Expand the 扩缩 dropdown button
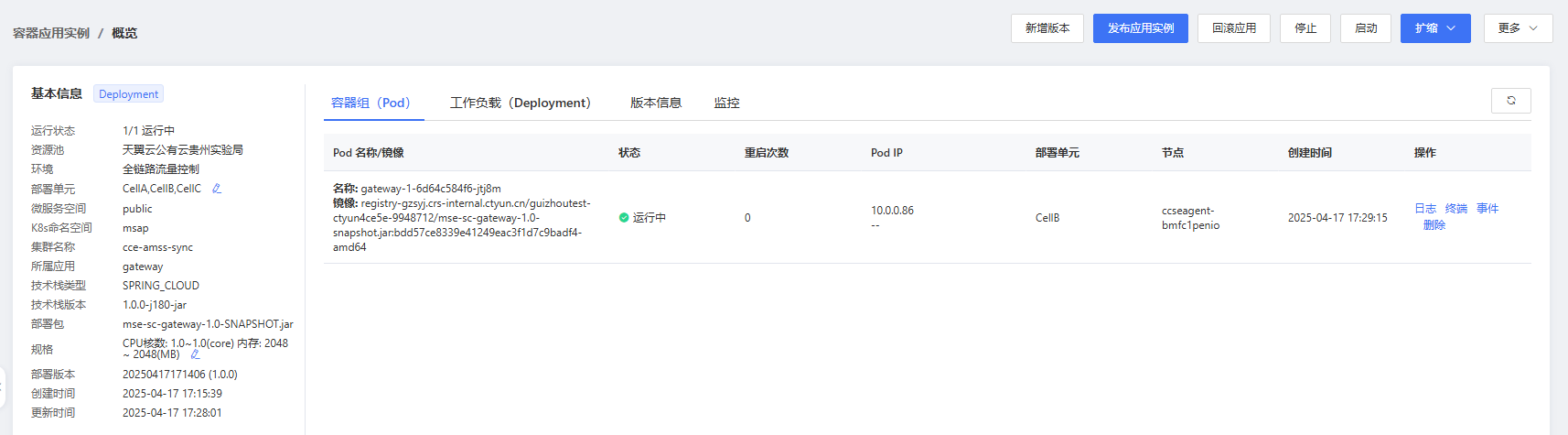 click(1434, 28)
